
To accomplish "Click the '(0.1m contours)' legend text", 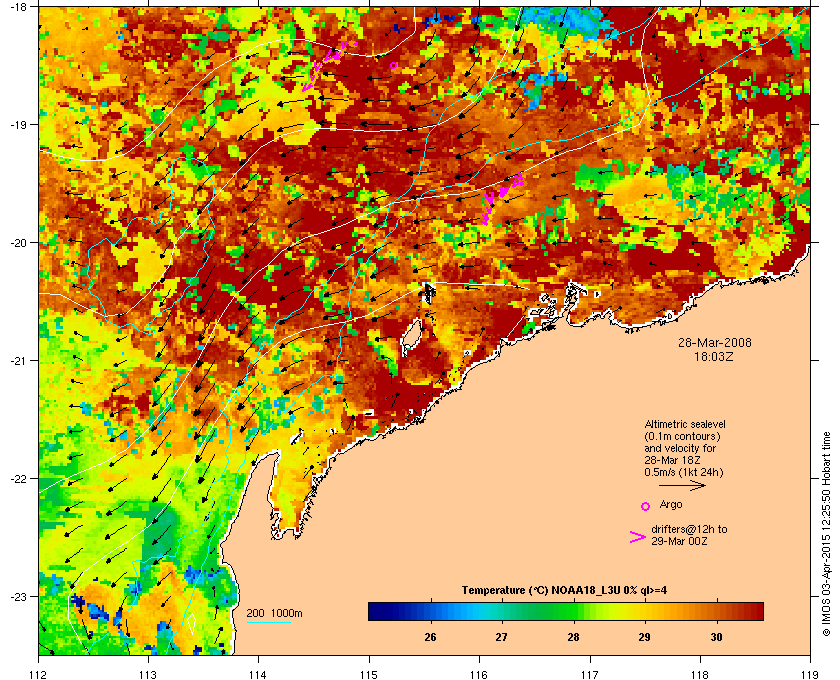I will coord(682,436).
